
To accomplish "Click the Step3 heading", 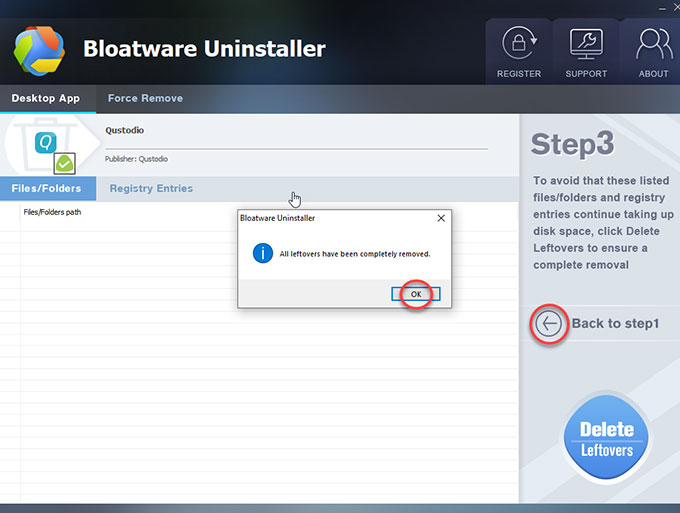I will (572, 144).
